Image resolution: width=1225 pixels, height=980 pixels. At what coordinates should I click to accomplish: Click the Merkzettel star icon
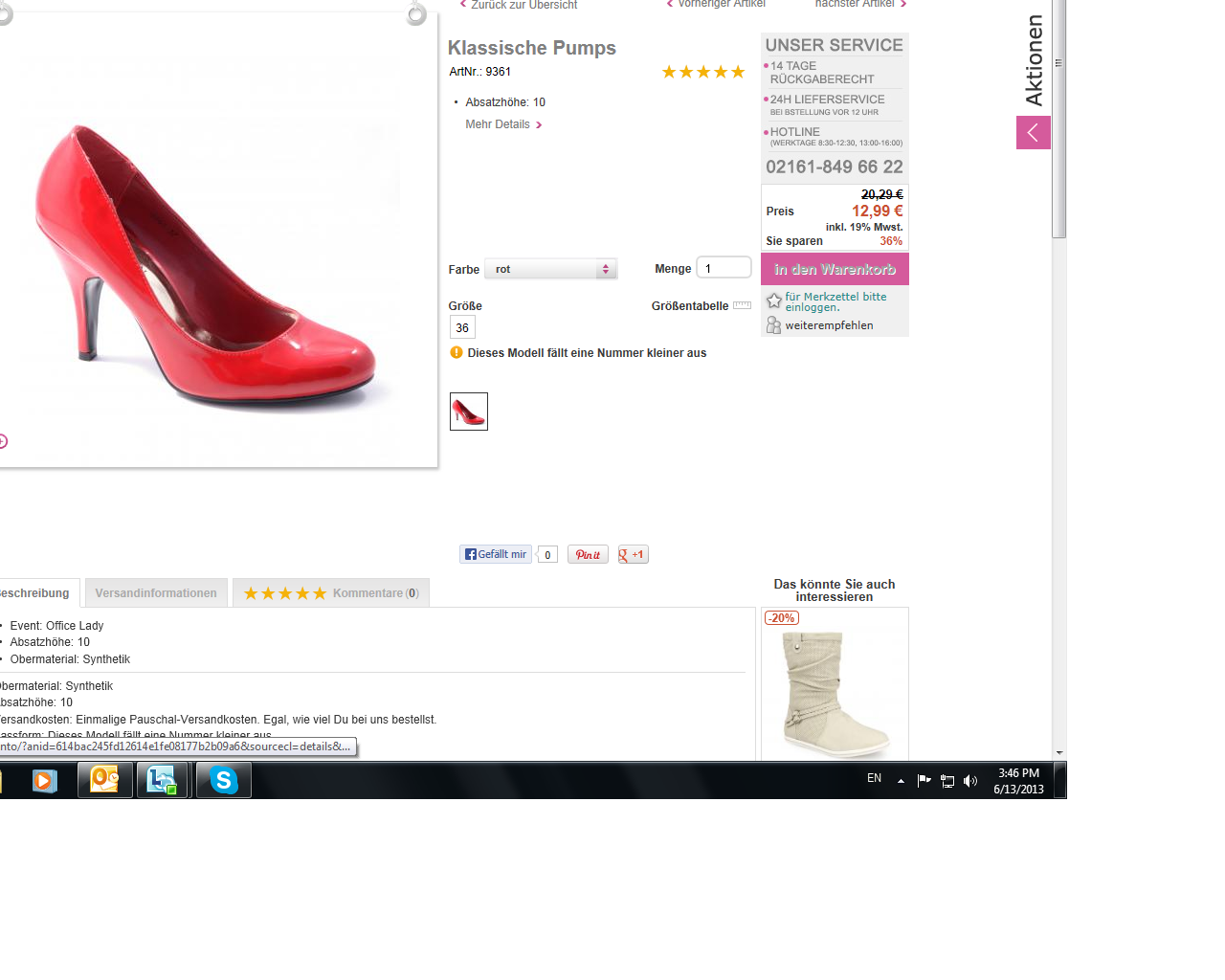(774, 301)
